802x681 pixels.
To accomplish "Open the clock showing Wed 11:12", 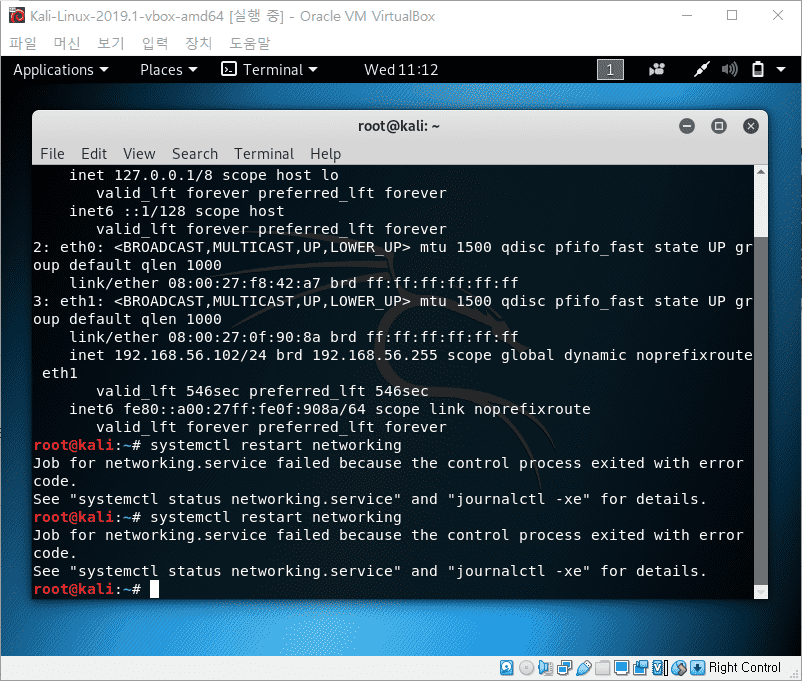I will pos(401,70).
